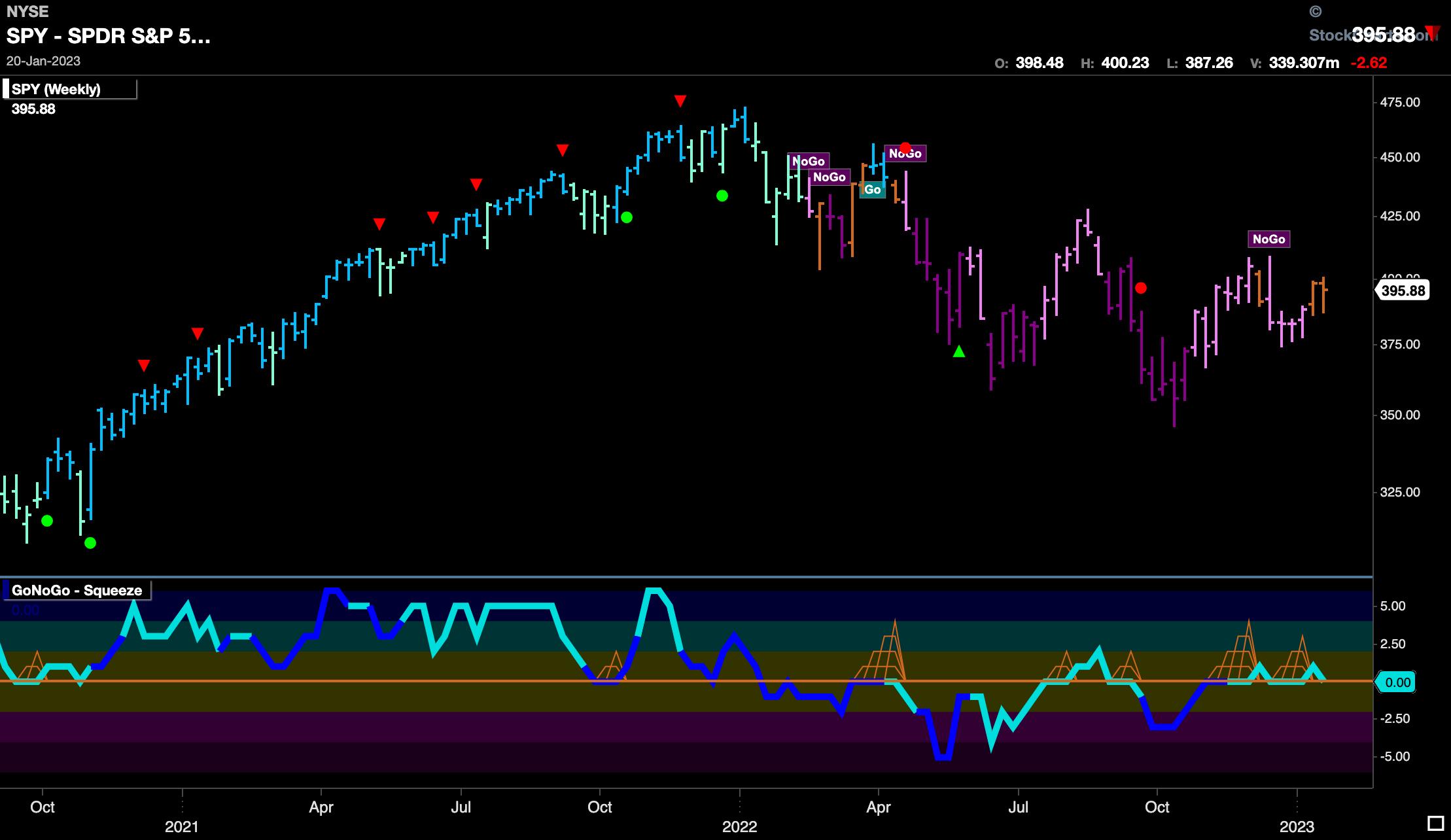Image resolution: width=1451 pixels, height=840 pixels.
Task: Click the 20-Jan-2023 date text
Action: (43, 61)
